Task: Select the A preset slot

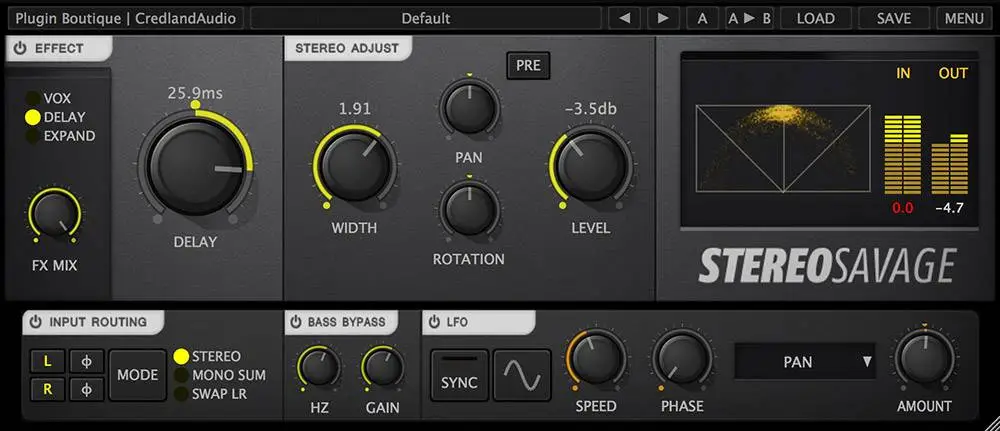Action: coord(702,18)
